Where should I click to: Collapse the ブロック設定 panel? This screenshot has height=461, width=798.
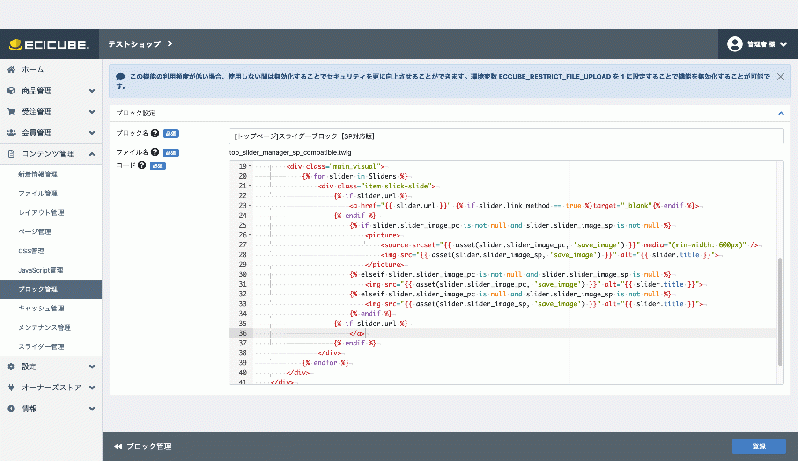tap(781, 113)
